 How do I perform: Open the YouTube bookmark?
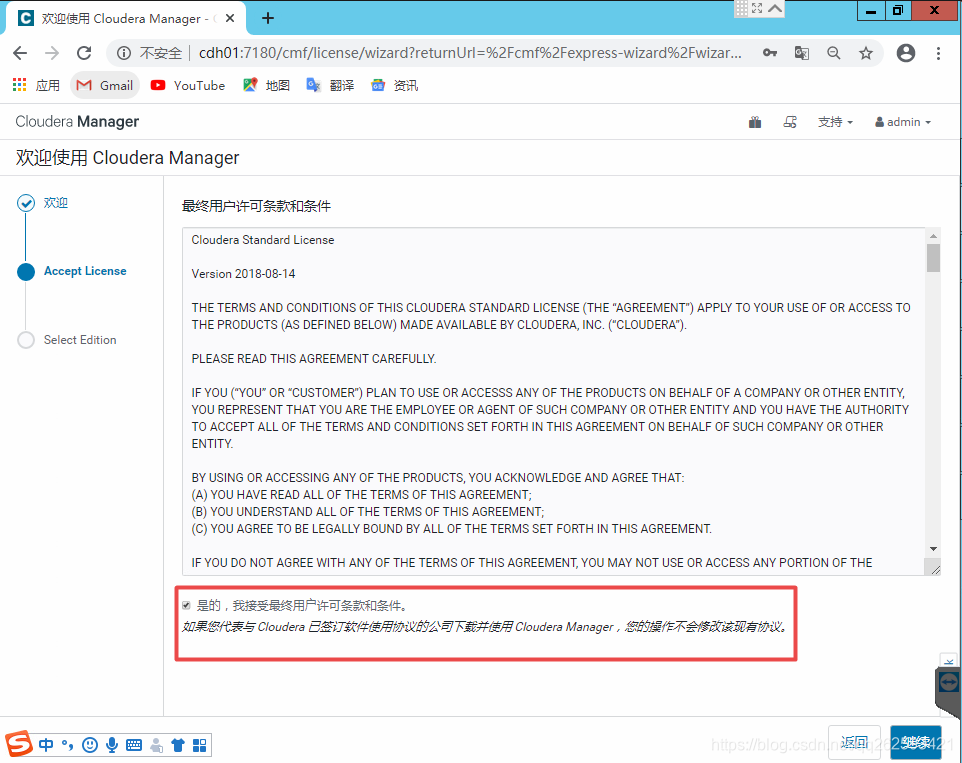point(188,85)
